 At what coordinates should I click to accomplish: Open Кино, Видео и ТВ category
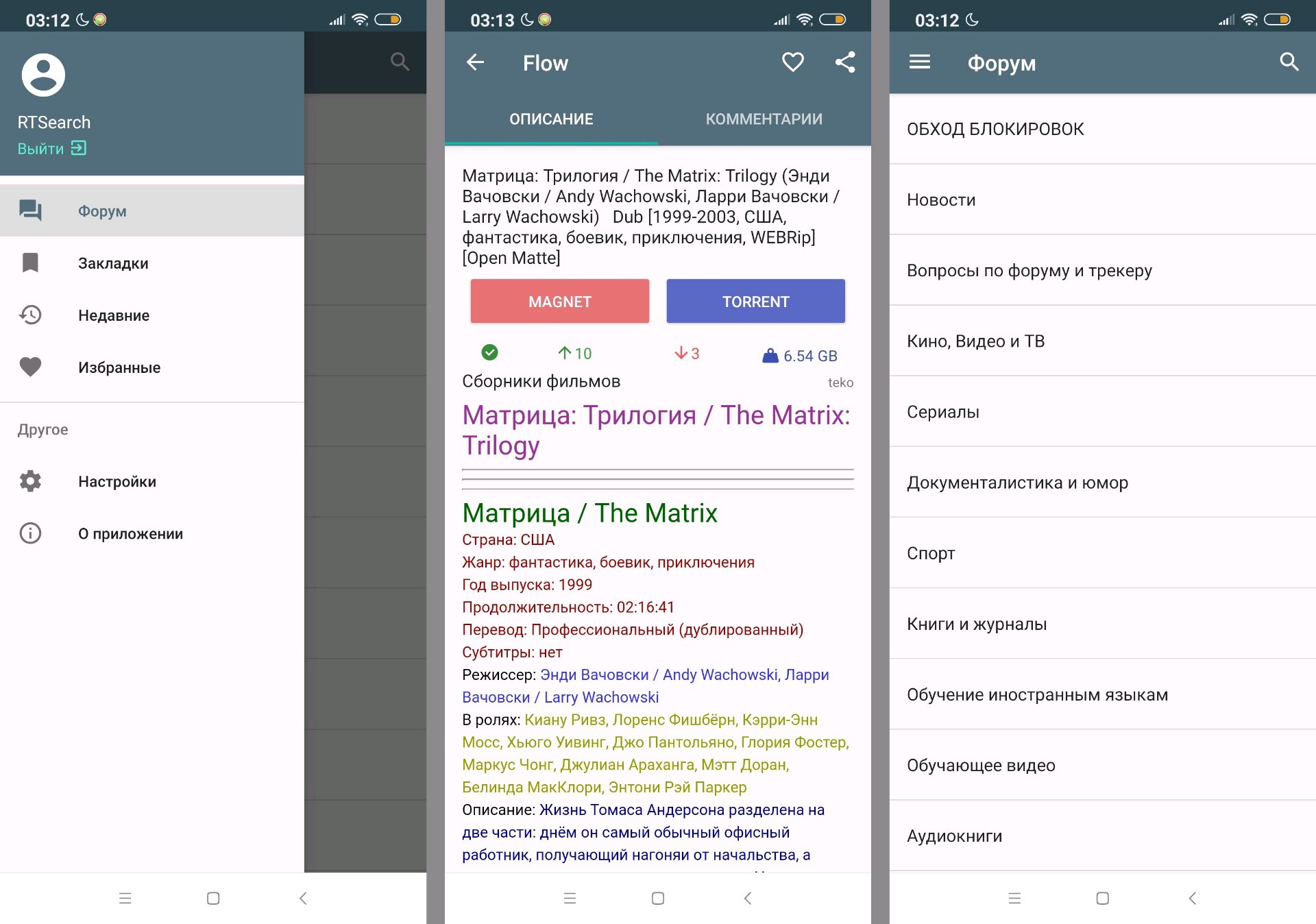1102,341
